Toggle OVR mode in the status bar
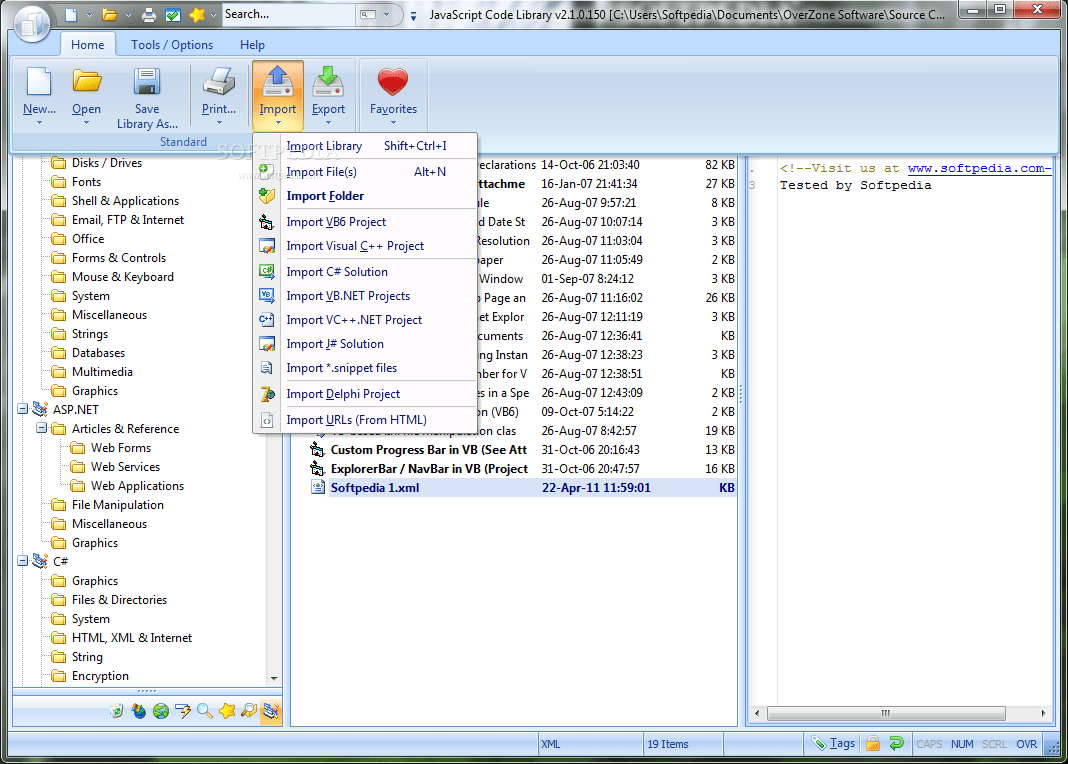The width and height of the screenshot is (1068, 764). [1027, 744]
